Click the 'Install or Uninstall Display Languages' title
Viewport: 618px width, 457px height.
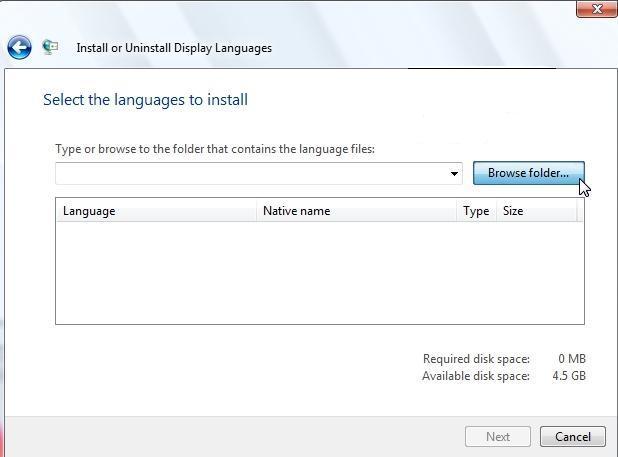click(174, 48)
